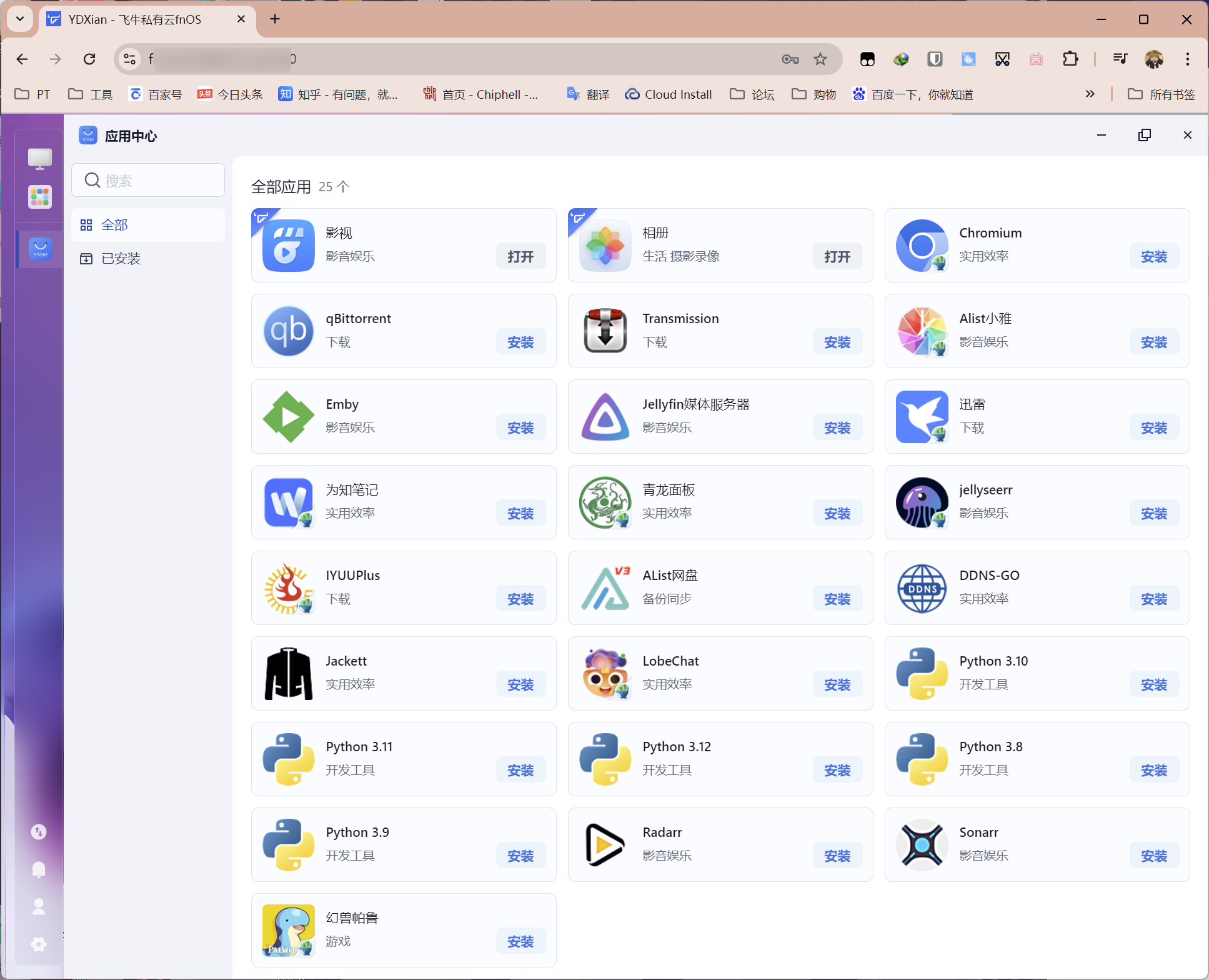Install qBittorrent
1209x980 pixels.
[521, 342]
